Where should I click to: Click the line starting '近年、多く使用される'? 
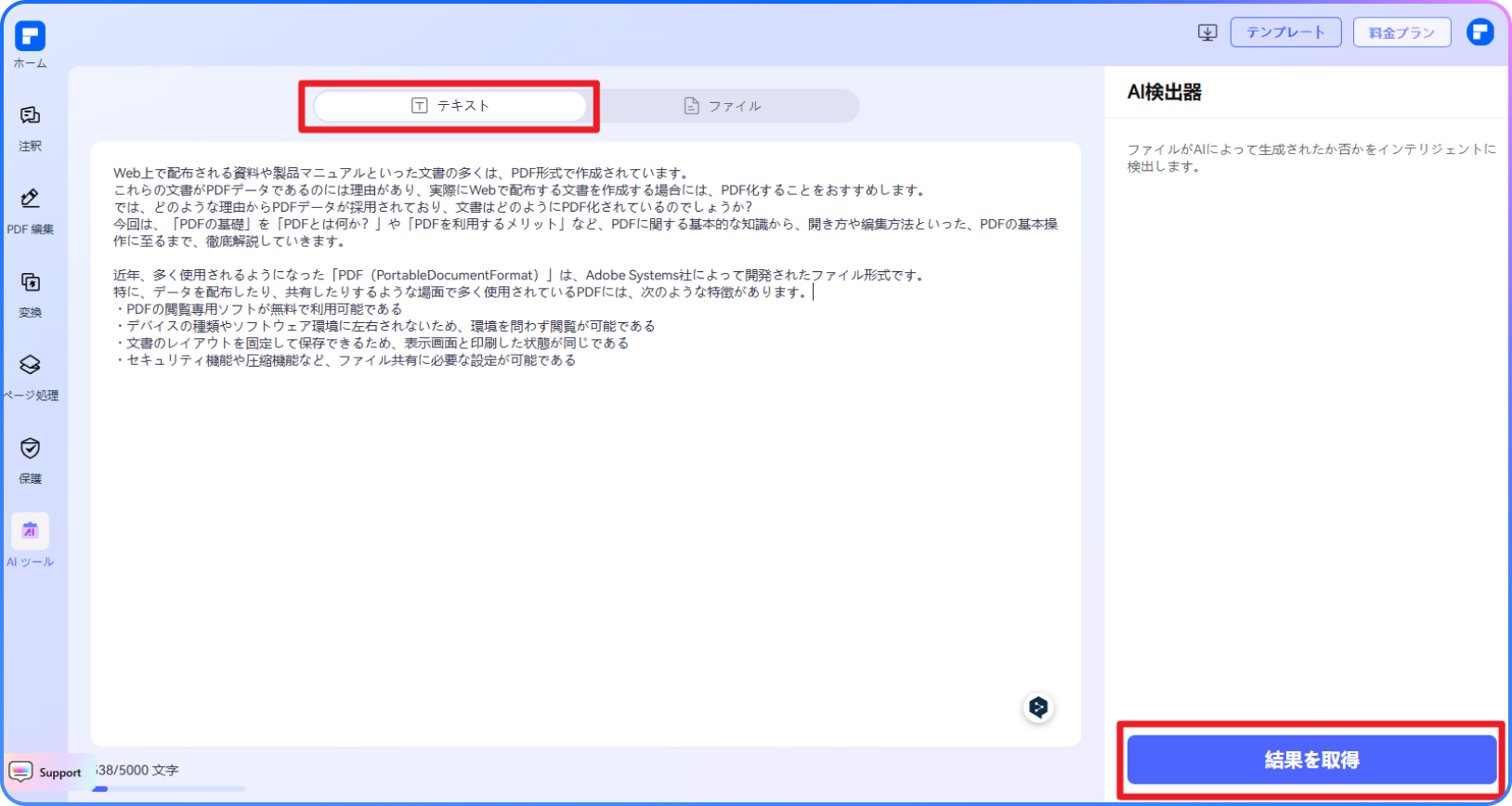[x=520, y=275]
